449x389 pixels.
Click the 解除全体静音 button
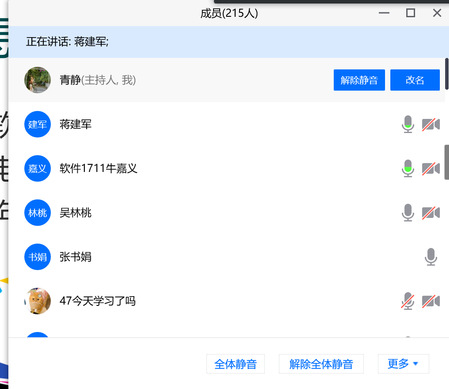[x=321, y=364]
